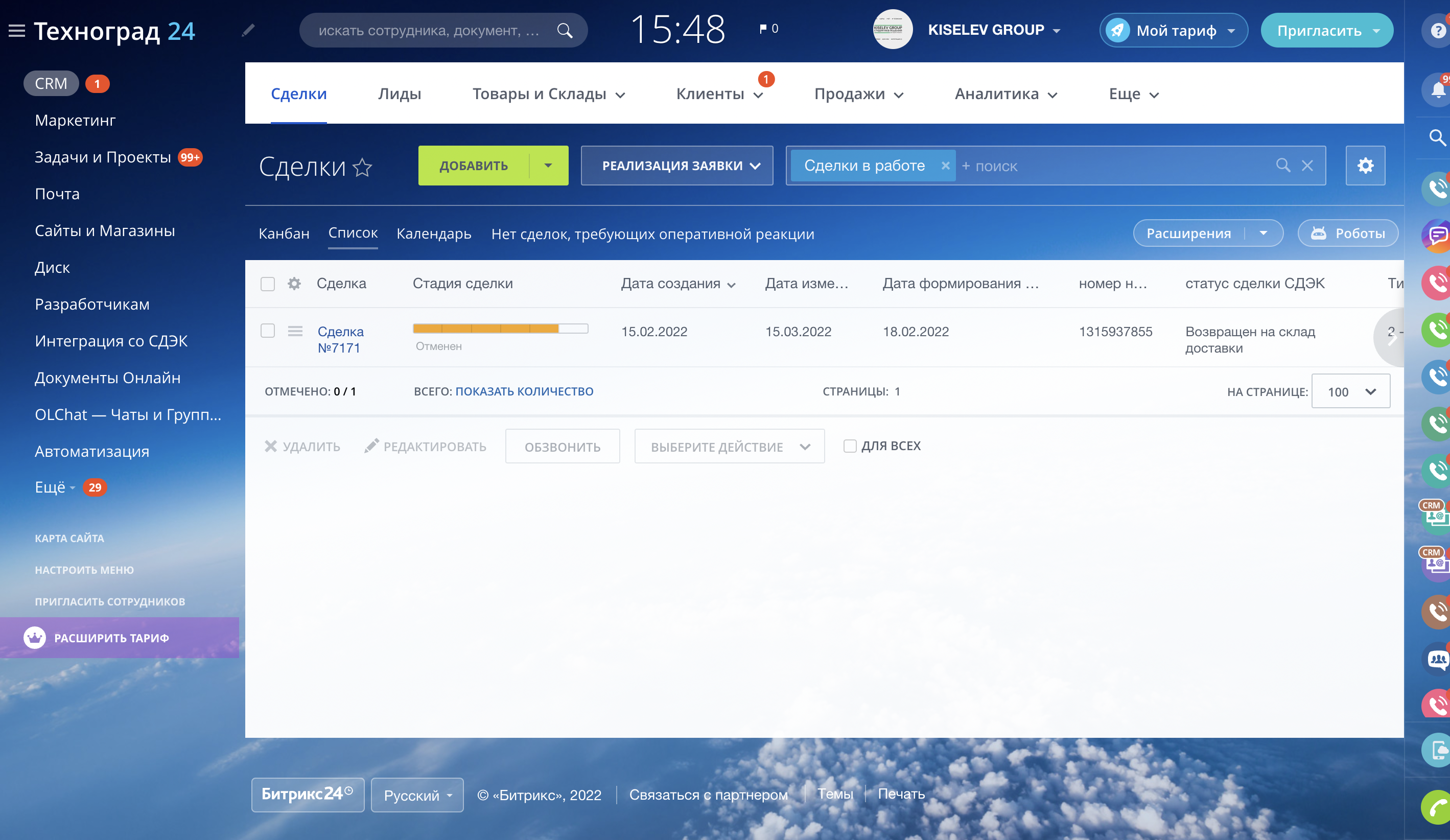Click the rocket icon in Мой тариф

point(1117,31)
